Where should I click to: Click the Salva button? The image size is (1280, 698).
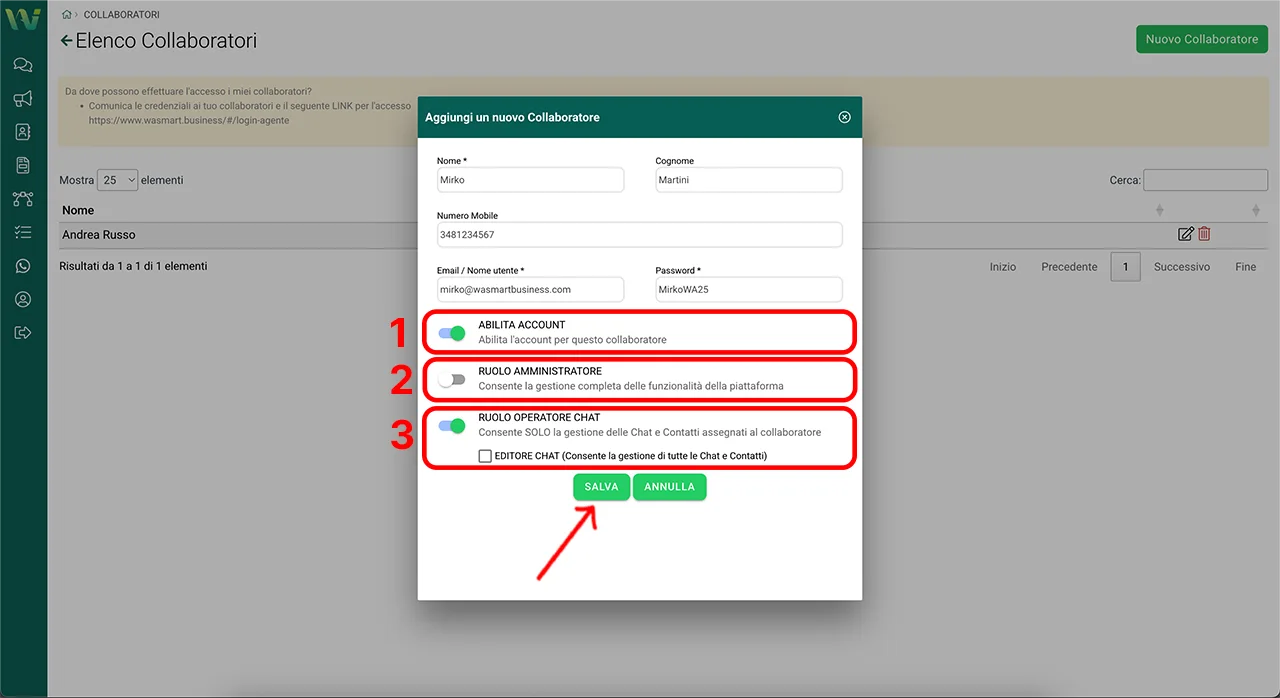point(602,487)
